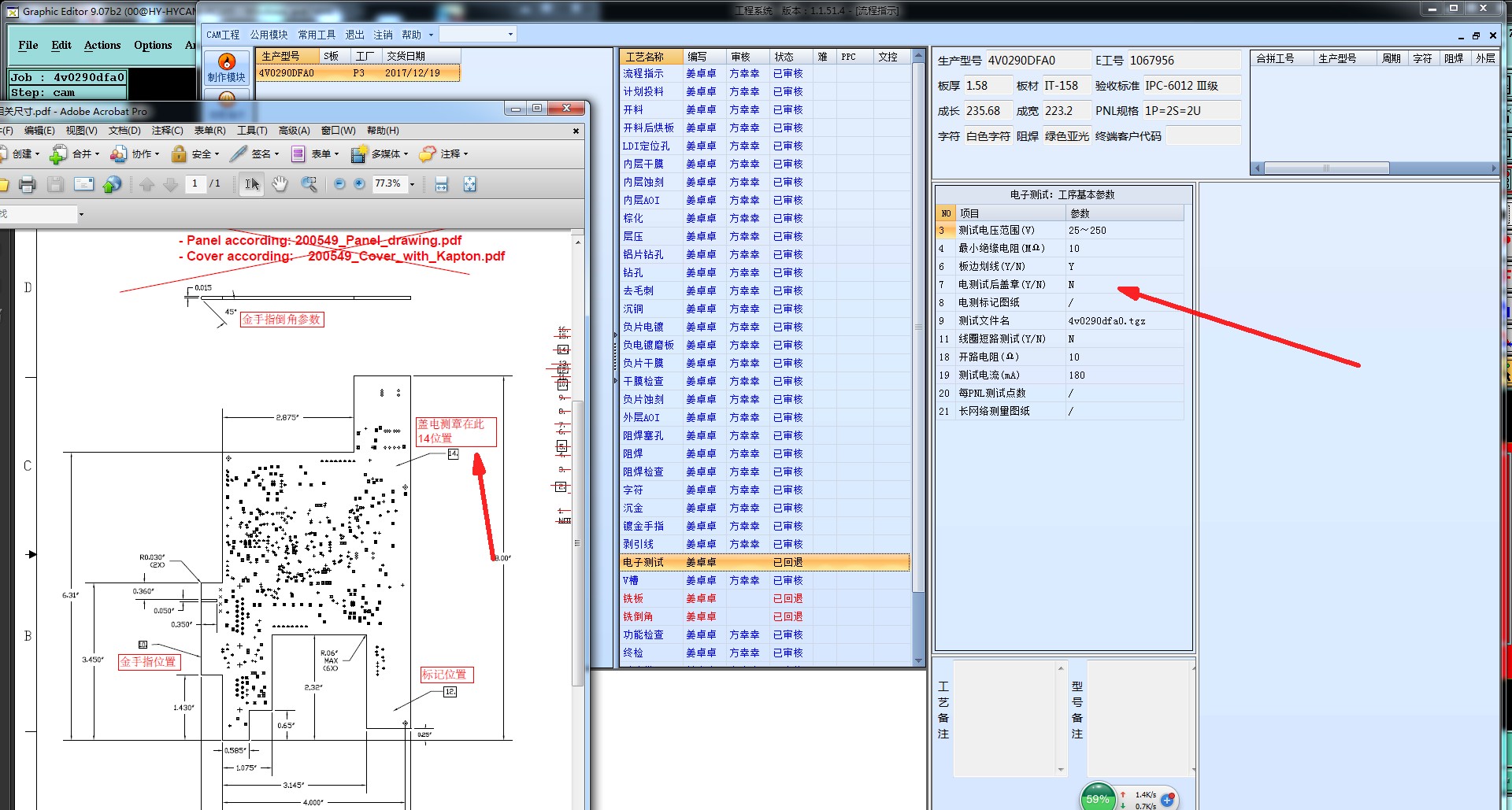Open the 视图(V) menu in Acrobat
1512x810 pixels.
pyautogui.click(x=81, y=131)
